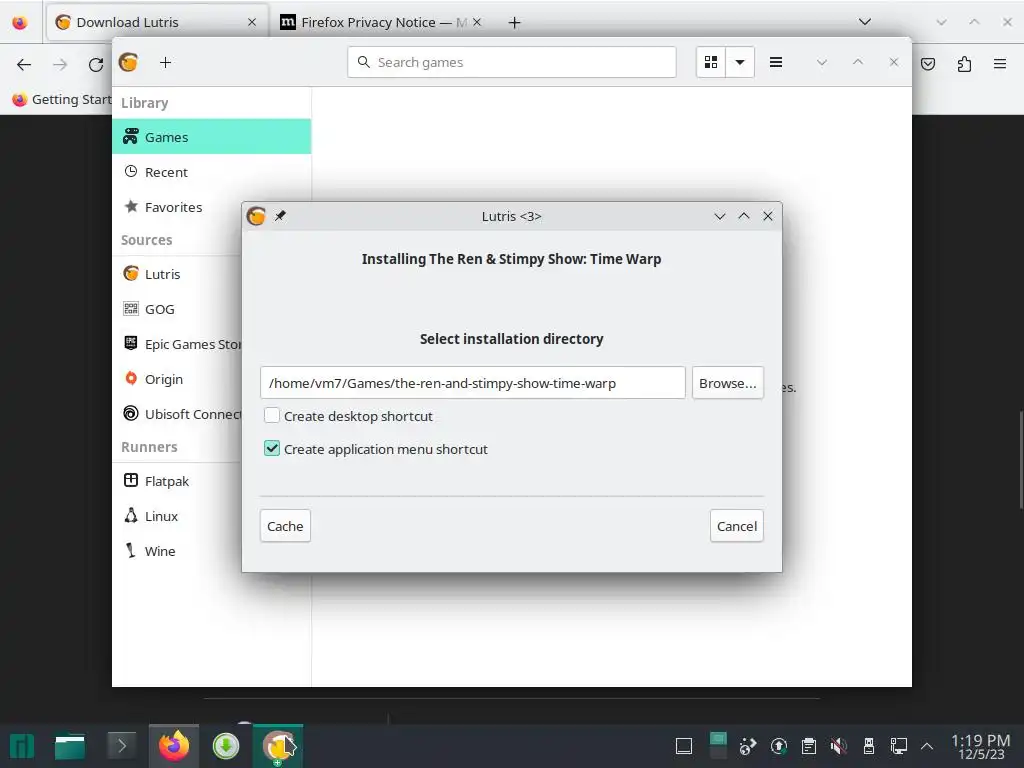The width and height of the screenshot is (1024, 768).
Task: Open Favorites in the sidebar
Action: pos(176,207)
